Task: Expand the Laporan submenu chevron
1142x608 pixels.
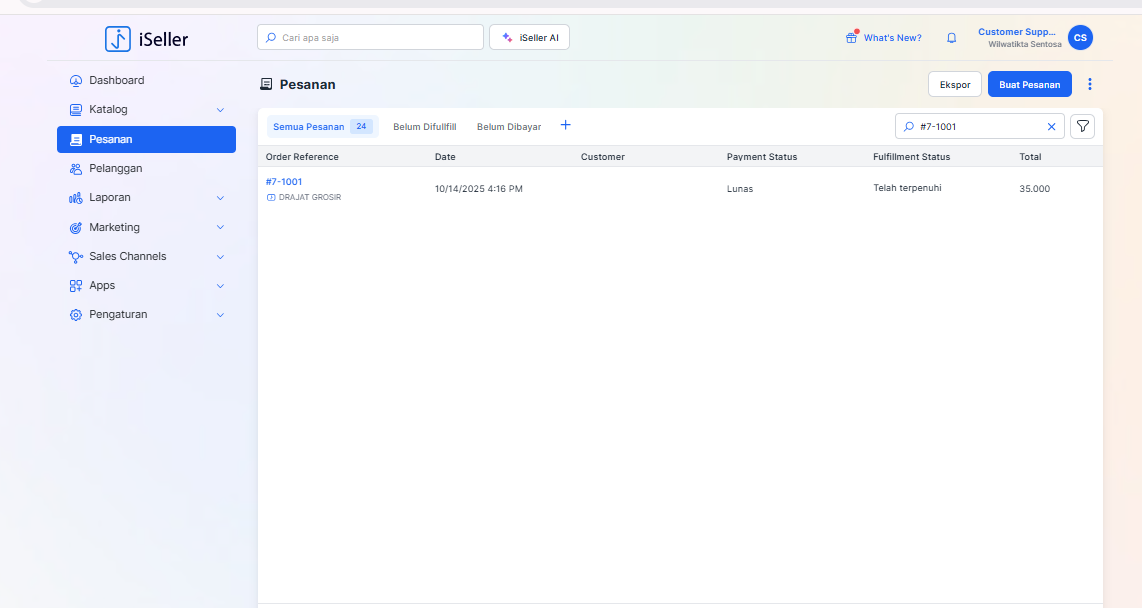Action: [x=220, y=198]
